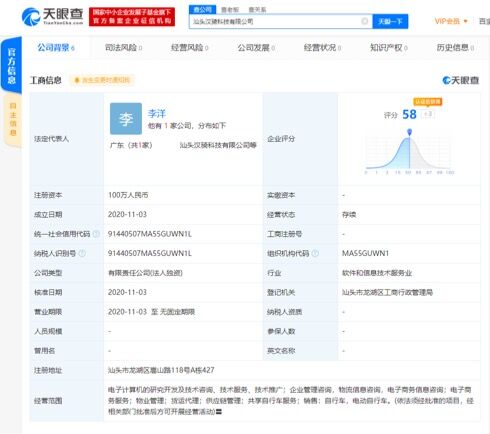Viewport: 490px width, 434px height.
Task: Click the 天眼一下 search button
Action: [x=390, y=22]
